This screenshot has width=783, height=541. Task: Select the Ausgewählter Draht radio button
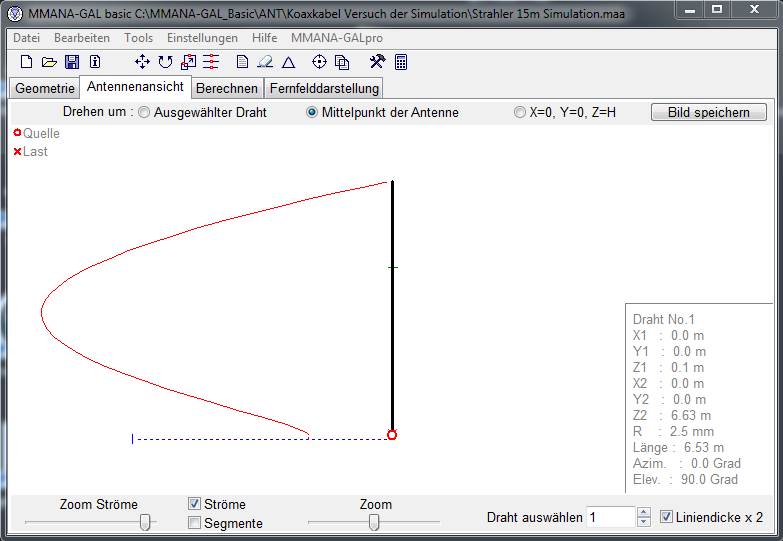(x=144, y=113)
